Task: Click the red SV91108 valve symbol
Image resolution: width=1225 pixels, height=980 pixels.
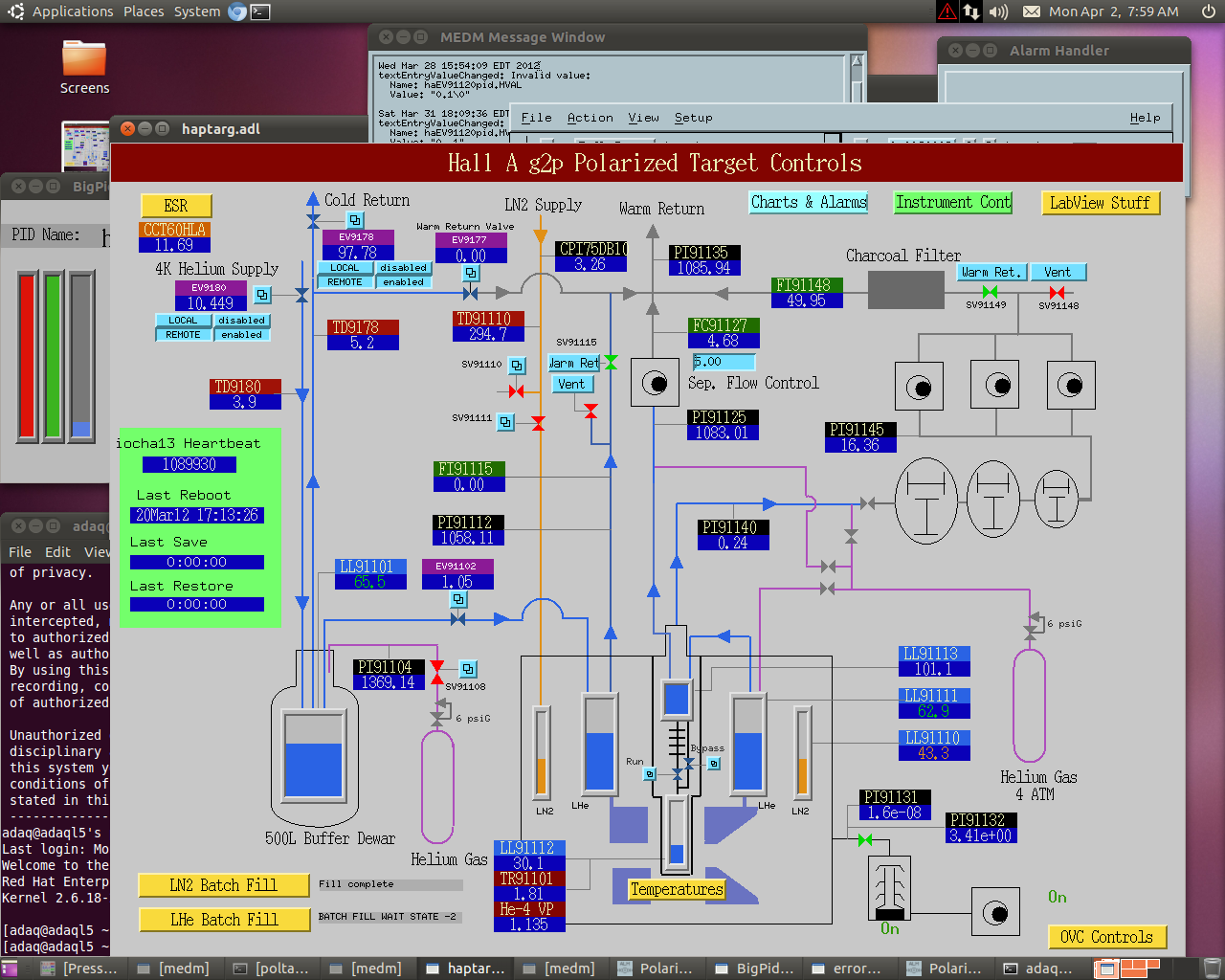Action: pos(437,672)
